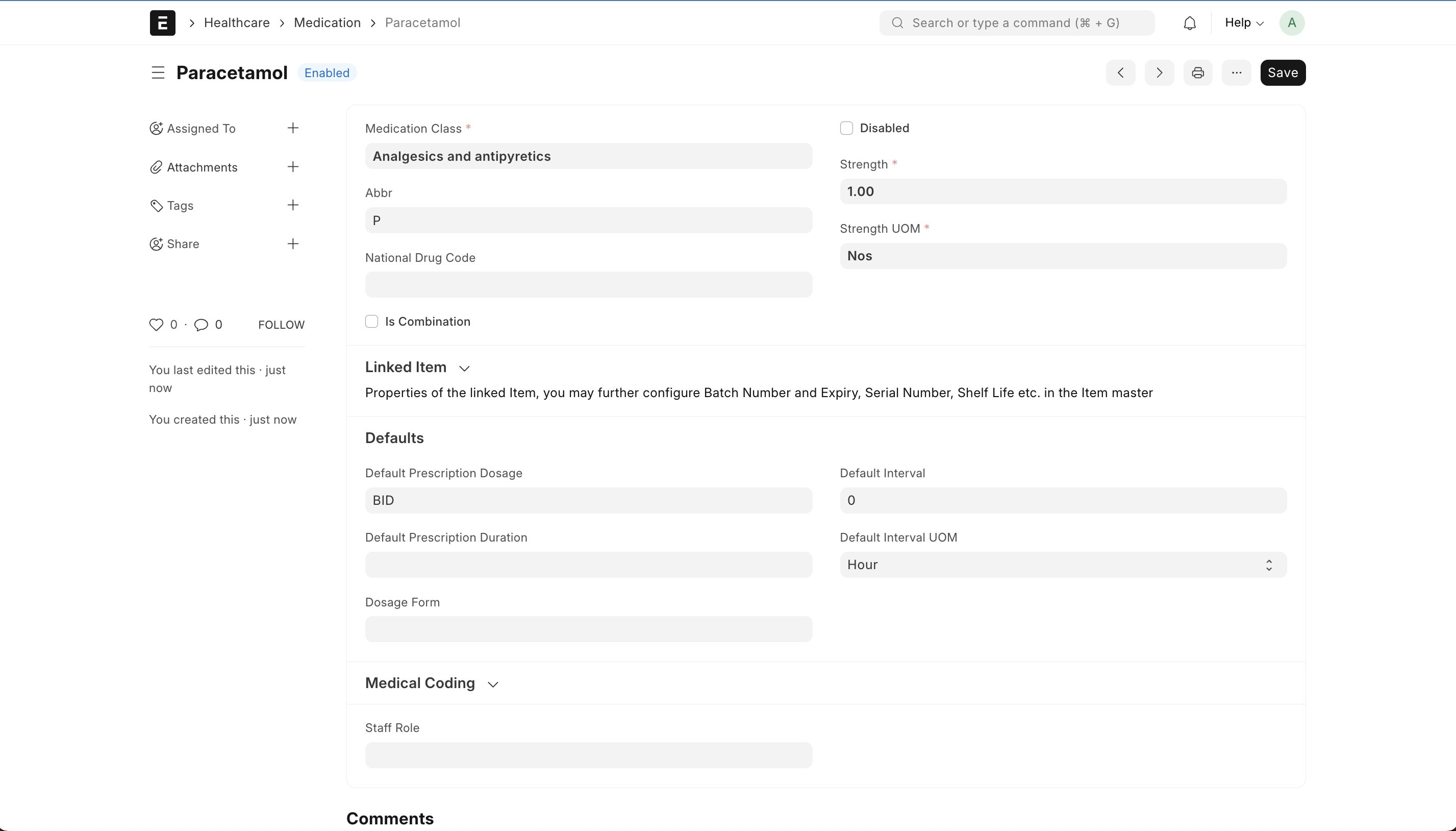Click the Save button
Screen dimensions: 1456x831
[1283, 72]
